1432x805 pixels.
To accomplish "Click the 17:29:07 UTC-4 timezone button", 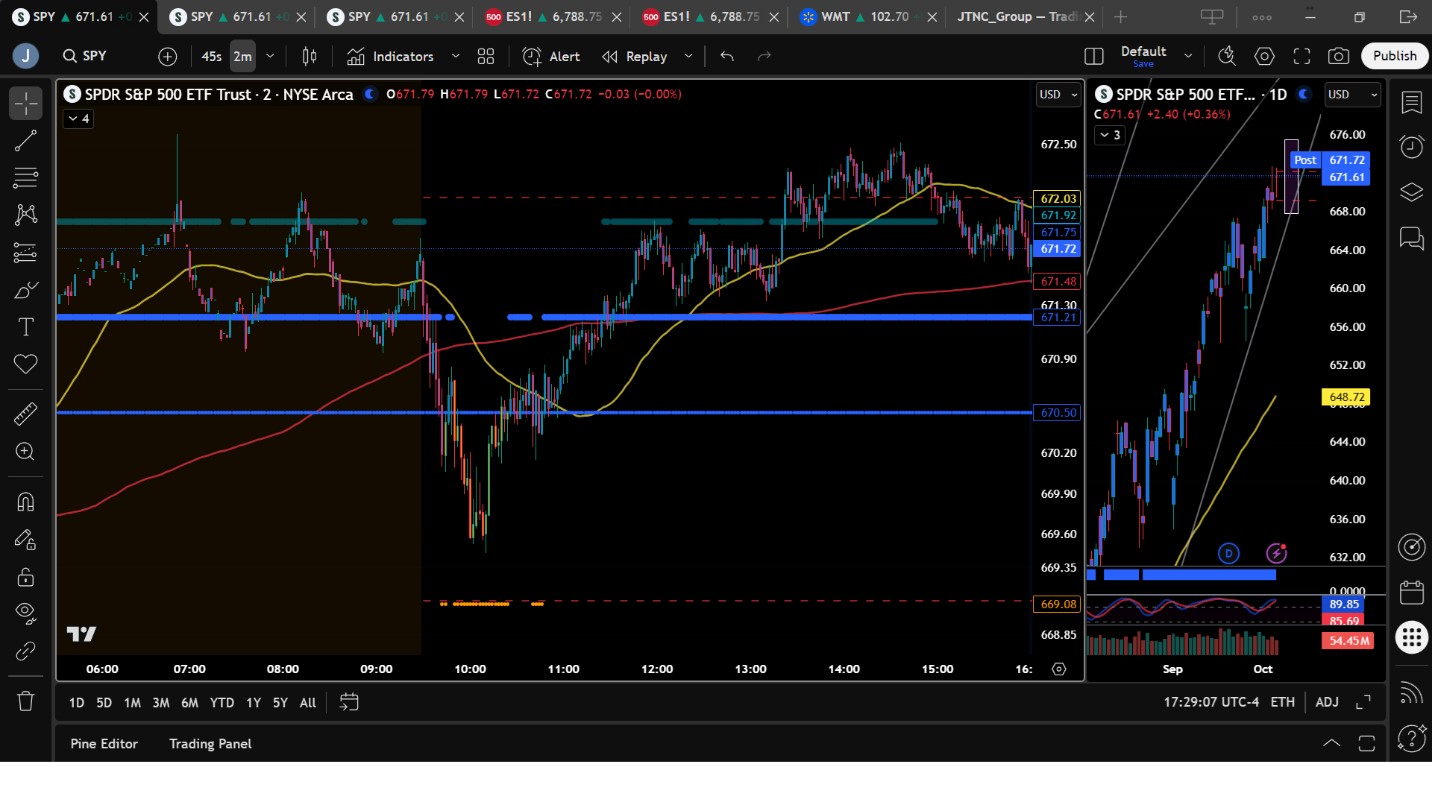I will click(x=1211, y=702).
